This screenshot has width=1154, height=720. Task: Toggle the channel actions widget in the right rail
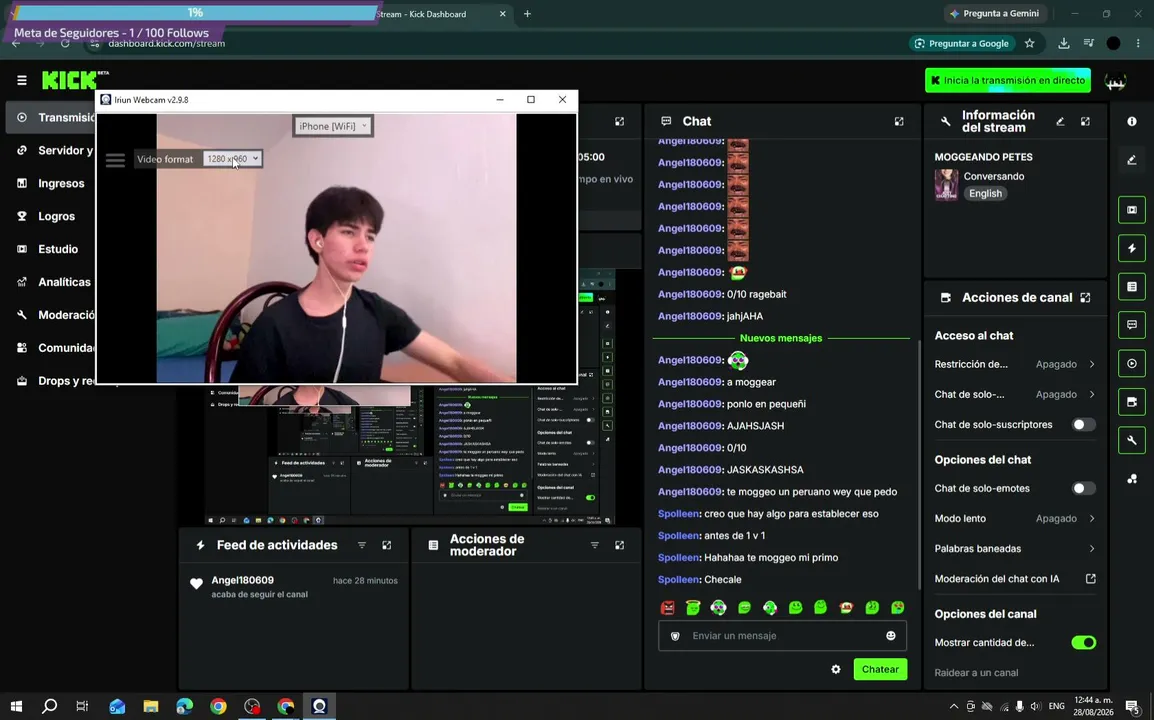tap(1132, 401)
